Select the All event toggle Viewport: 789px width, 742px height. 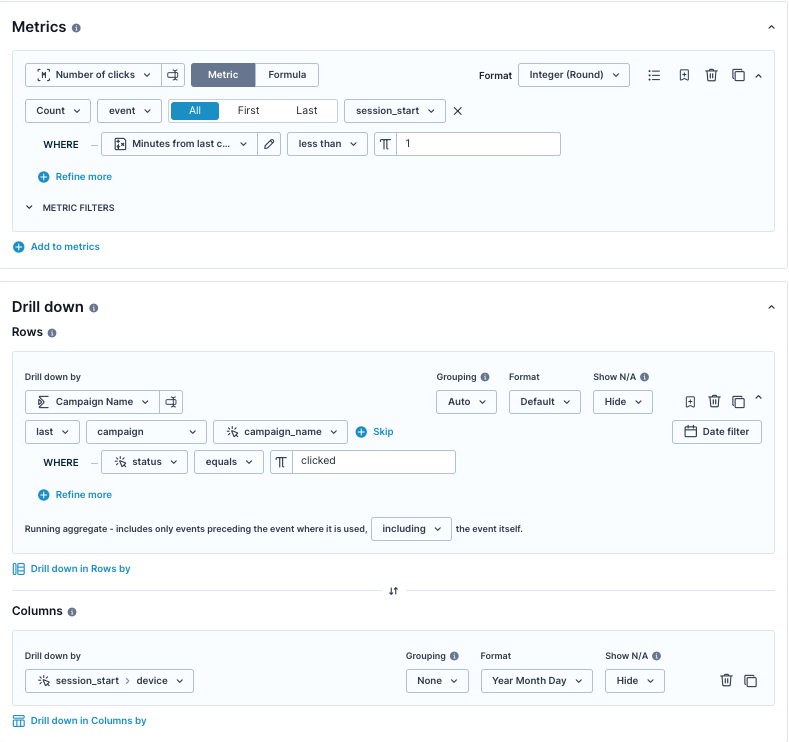(x=195, y=111)
